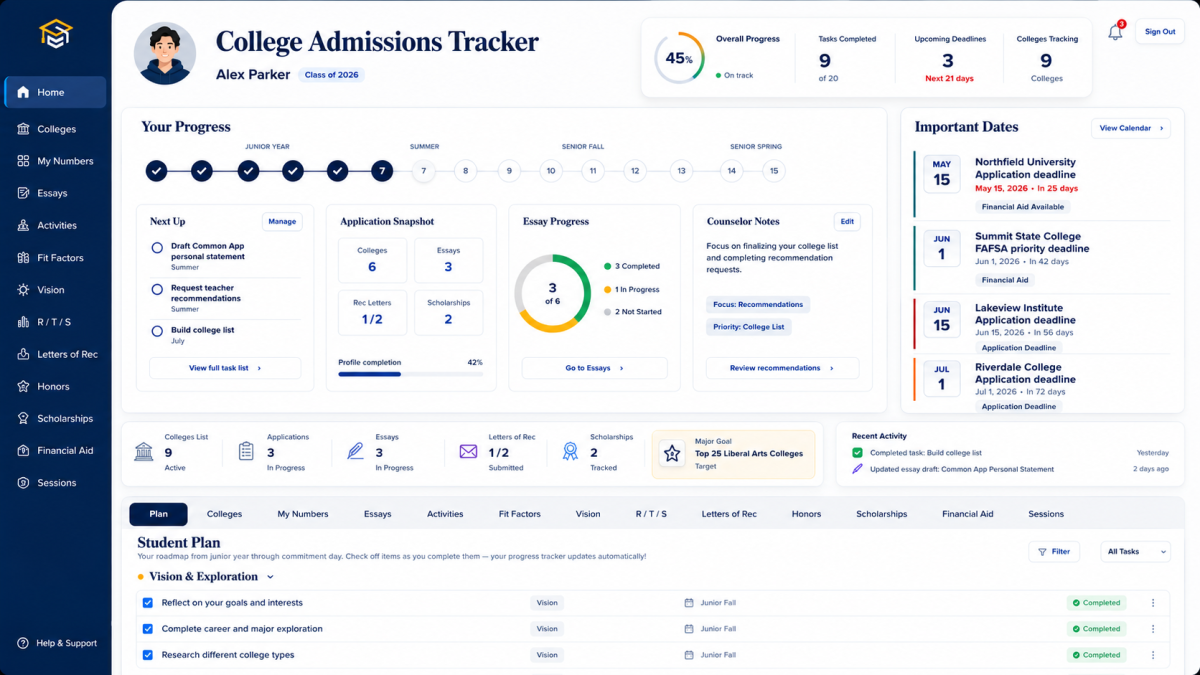The height and width of the screenshot is (675, 1200).
Task: Switch to the Fit Factors tab
Action: [x=519, y=514]
